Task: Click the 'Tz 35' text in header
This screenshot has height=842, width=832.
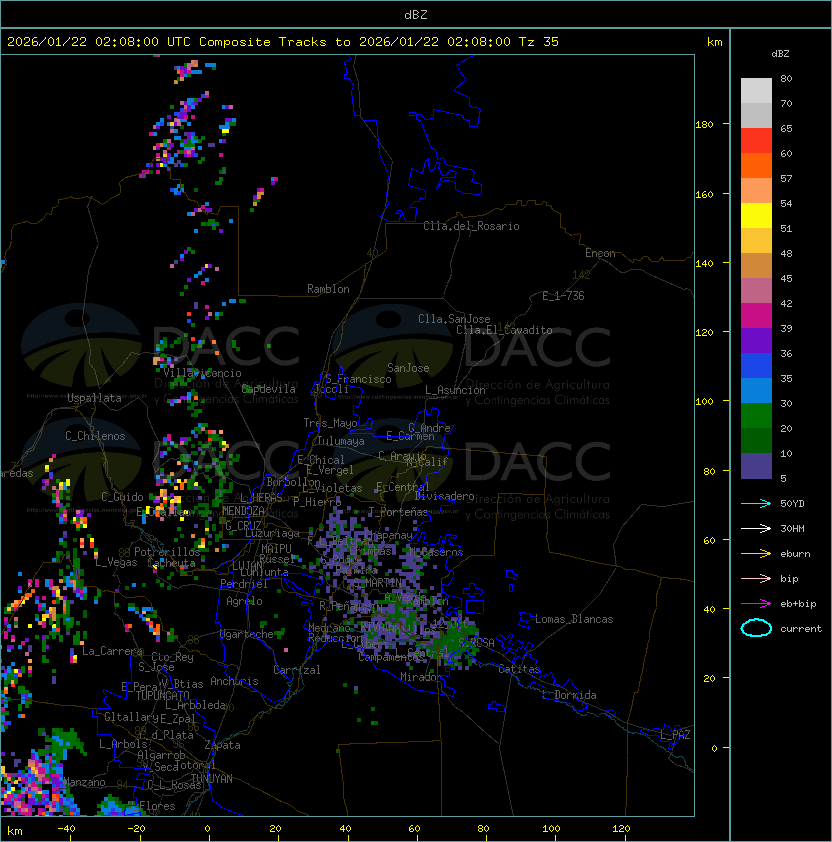Action: 539,42
